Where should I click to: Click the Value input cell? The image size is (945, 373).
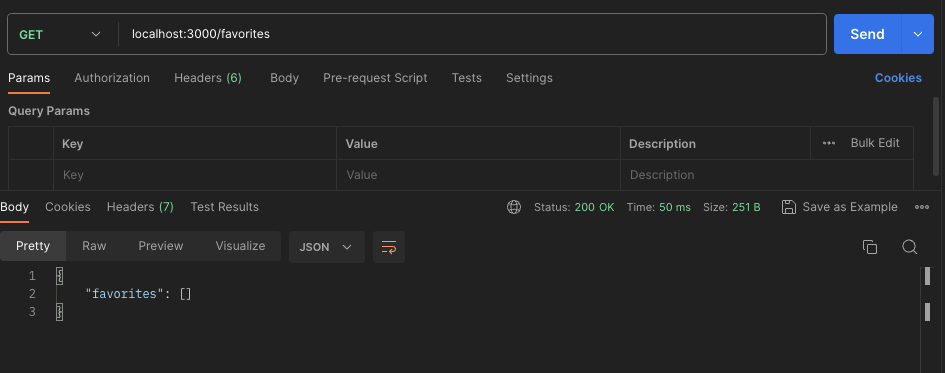[x=479, y=175]
